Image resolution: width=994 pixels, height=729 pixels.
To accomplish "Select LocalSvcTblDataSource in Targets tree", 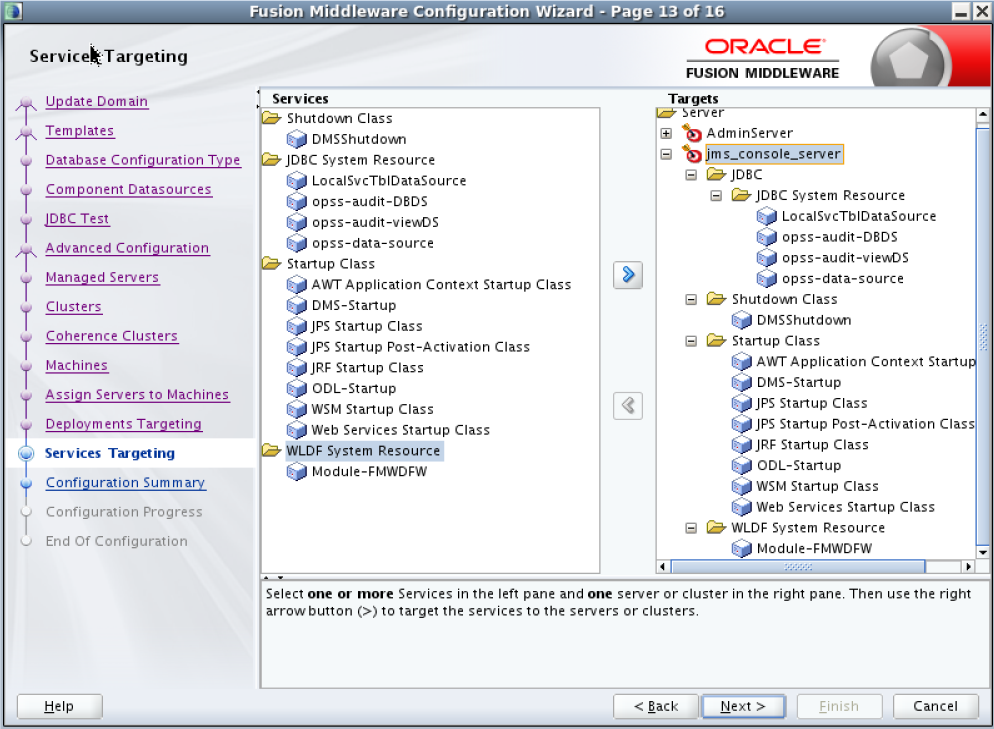I will click(859, 216).
